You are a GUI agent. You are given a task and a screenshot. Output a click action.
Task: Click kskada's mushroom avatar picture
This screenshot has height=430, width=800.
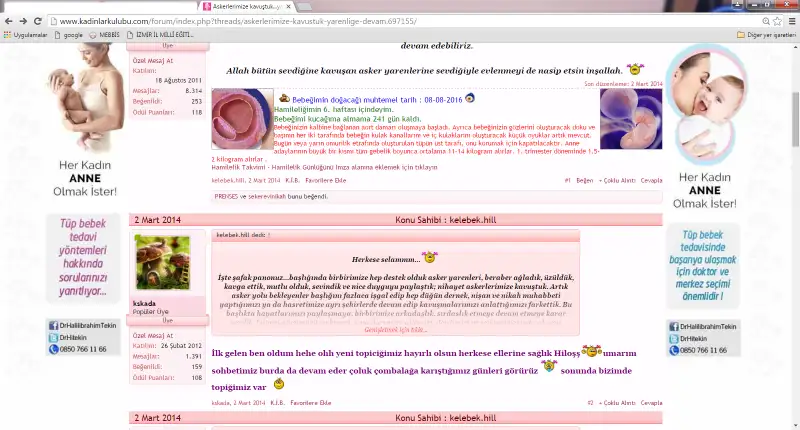(162, 263)
